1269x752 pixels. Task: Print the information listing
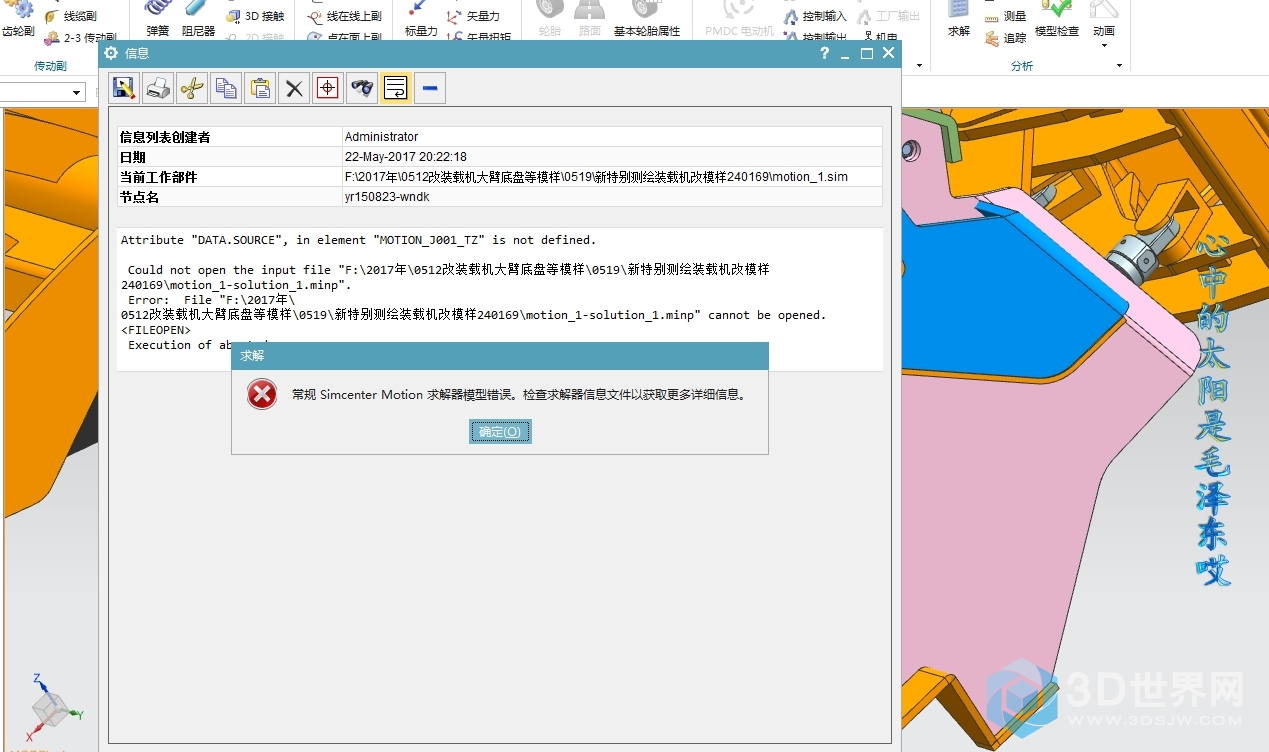(x=158, y=89)
